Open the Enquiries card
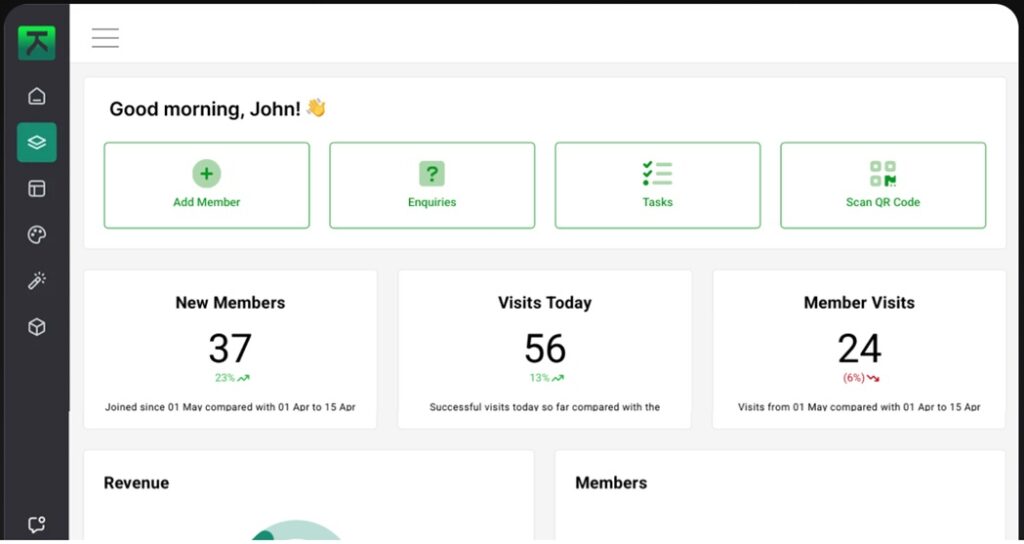The height and width of the screenshot is (544, 1024). coord(432,185)
